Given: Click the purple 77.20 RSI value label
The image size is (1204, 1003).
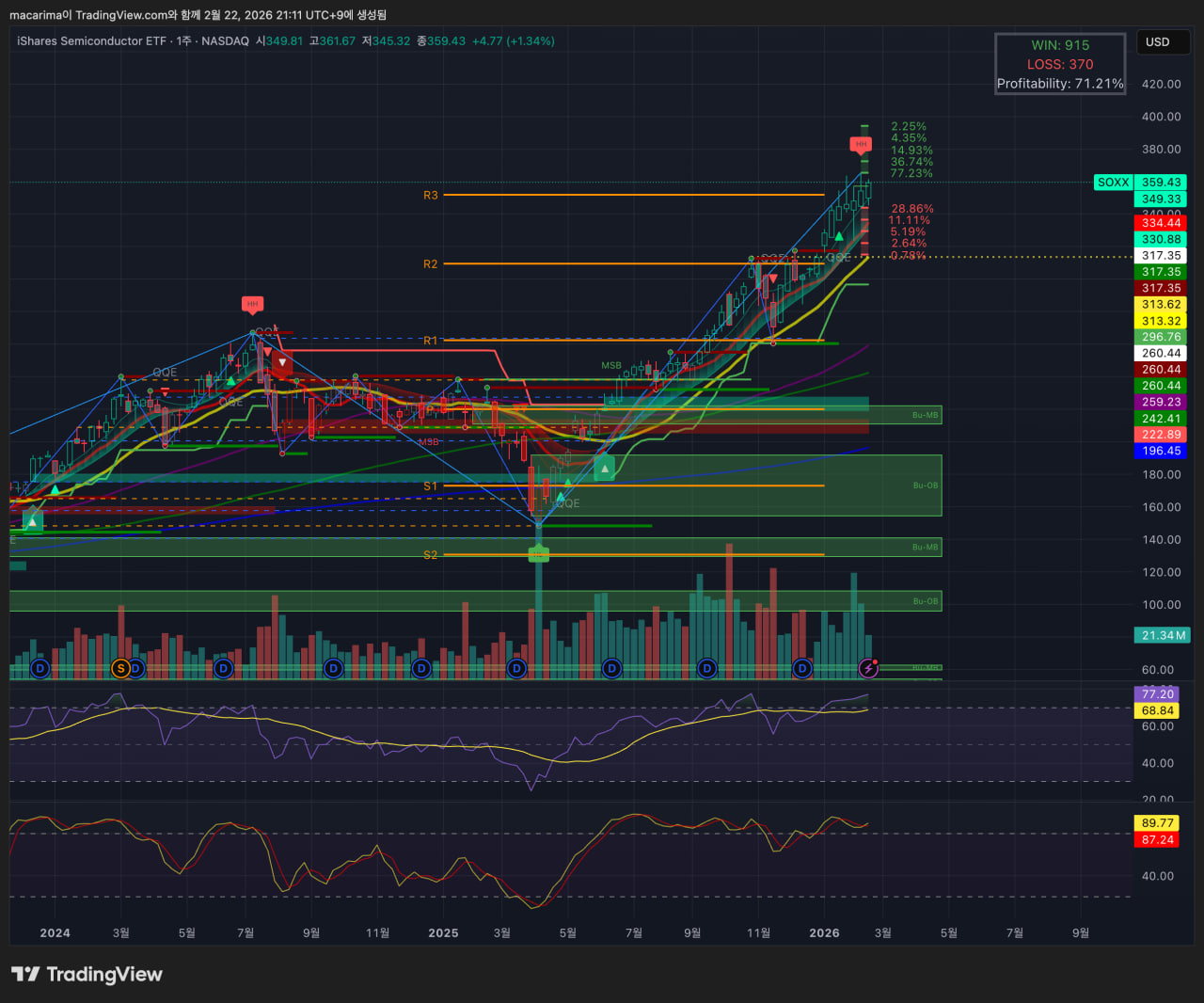Looking at the screenshot, I should pos(1157,694).
